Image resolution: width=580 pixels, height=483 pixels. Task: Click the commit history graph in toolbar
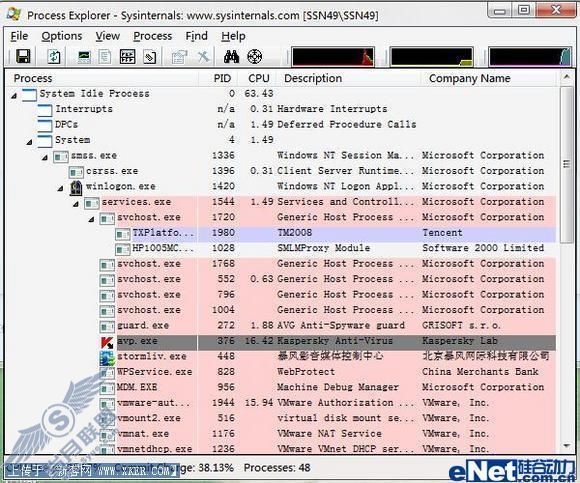[432, 57]
